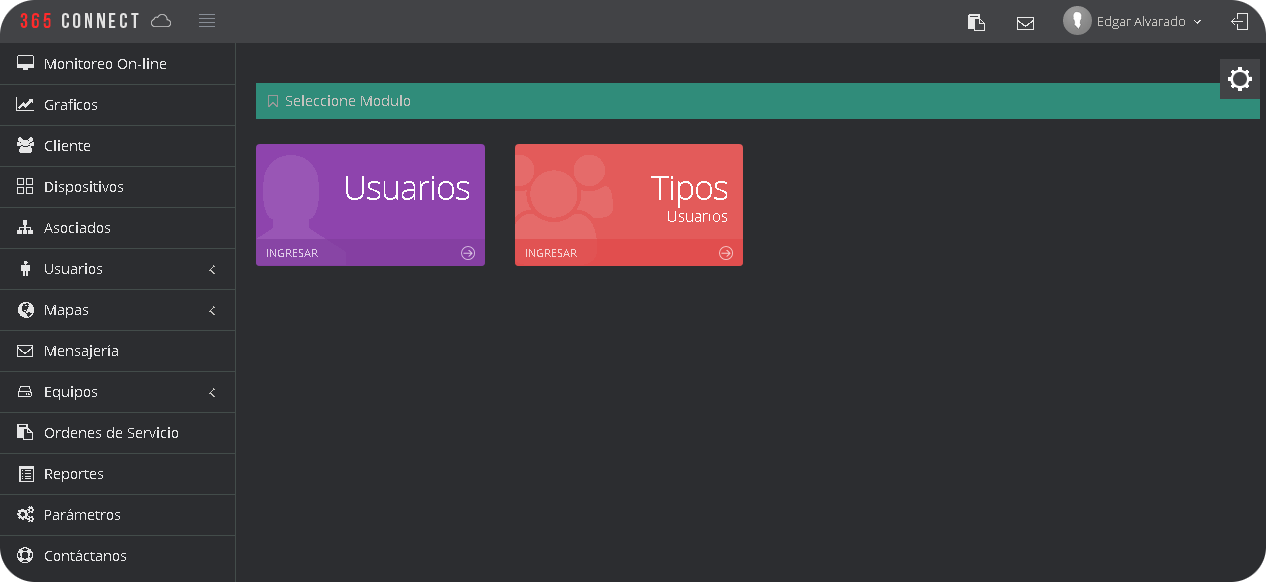This screenshot has height=582, width=1266.
Task: Expand the Mapas sidebar submenu
Action: point(212,311)
